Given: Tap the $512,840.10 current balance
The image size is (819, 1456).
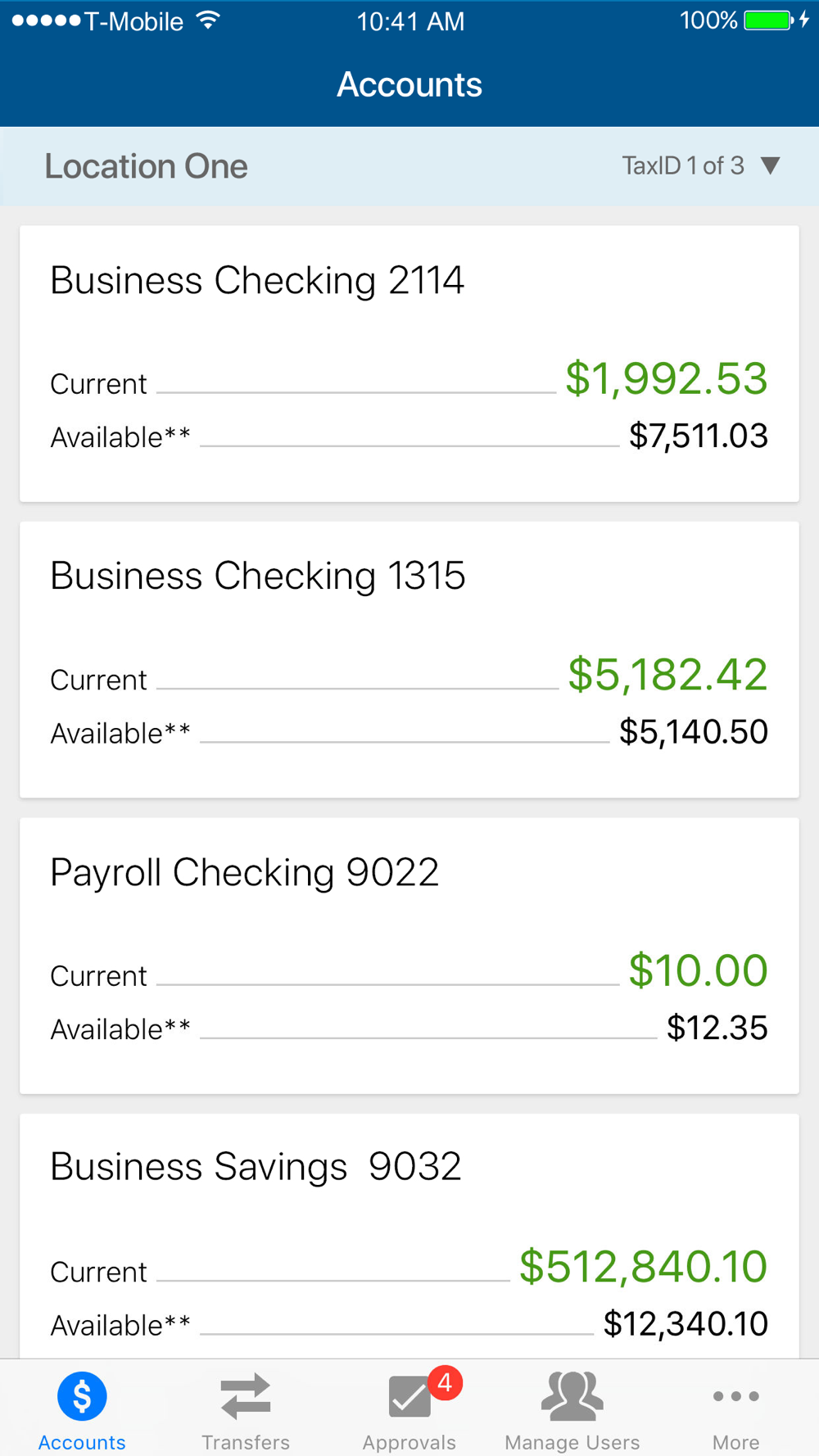Looking at the screenshot, I should [x=643, y=1266].
